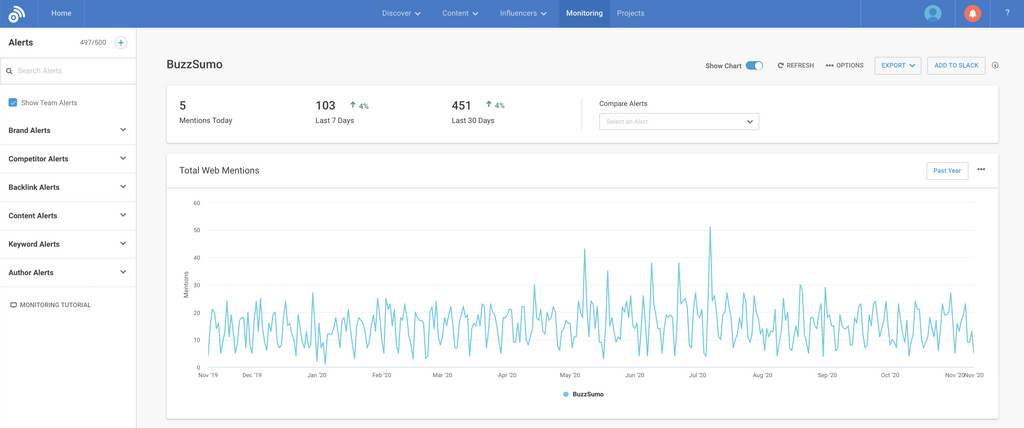1024x428 pixels.
Task: Open the chart's three-dot menu
Action: click(981, 170)
